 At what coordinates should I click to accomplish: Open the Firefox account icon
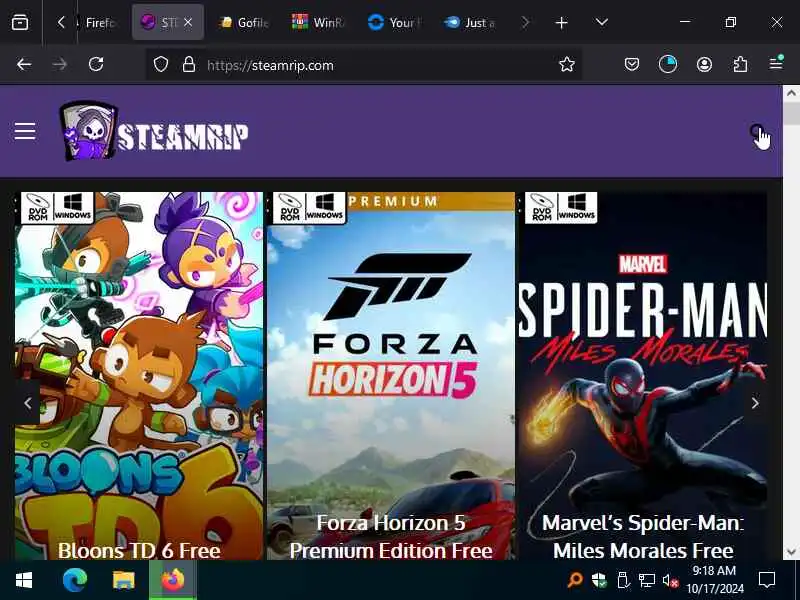[705, 65]
